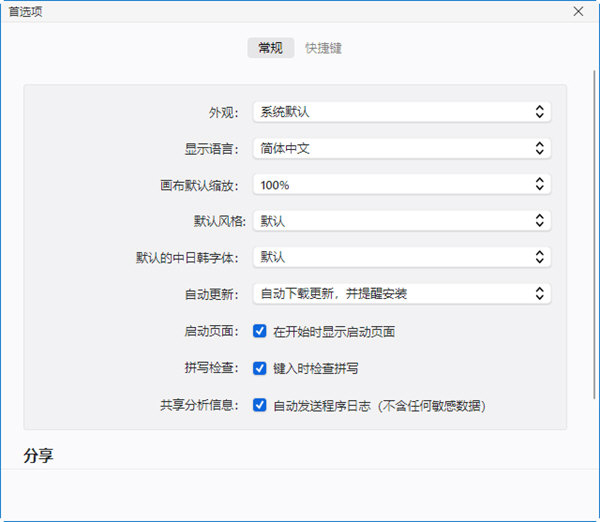
Task: Click the chevron arrows icon beside 100%
Action: coord(539,184)
